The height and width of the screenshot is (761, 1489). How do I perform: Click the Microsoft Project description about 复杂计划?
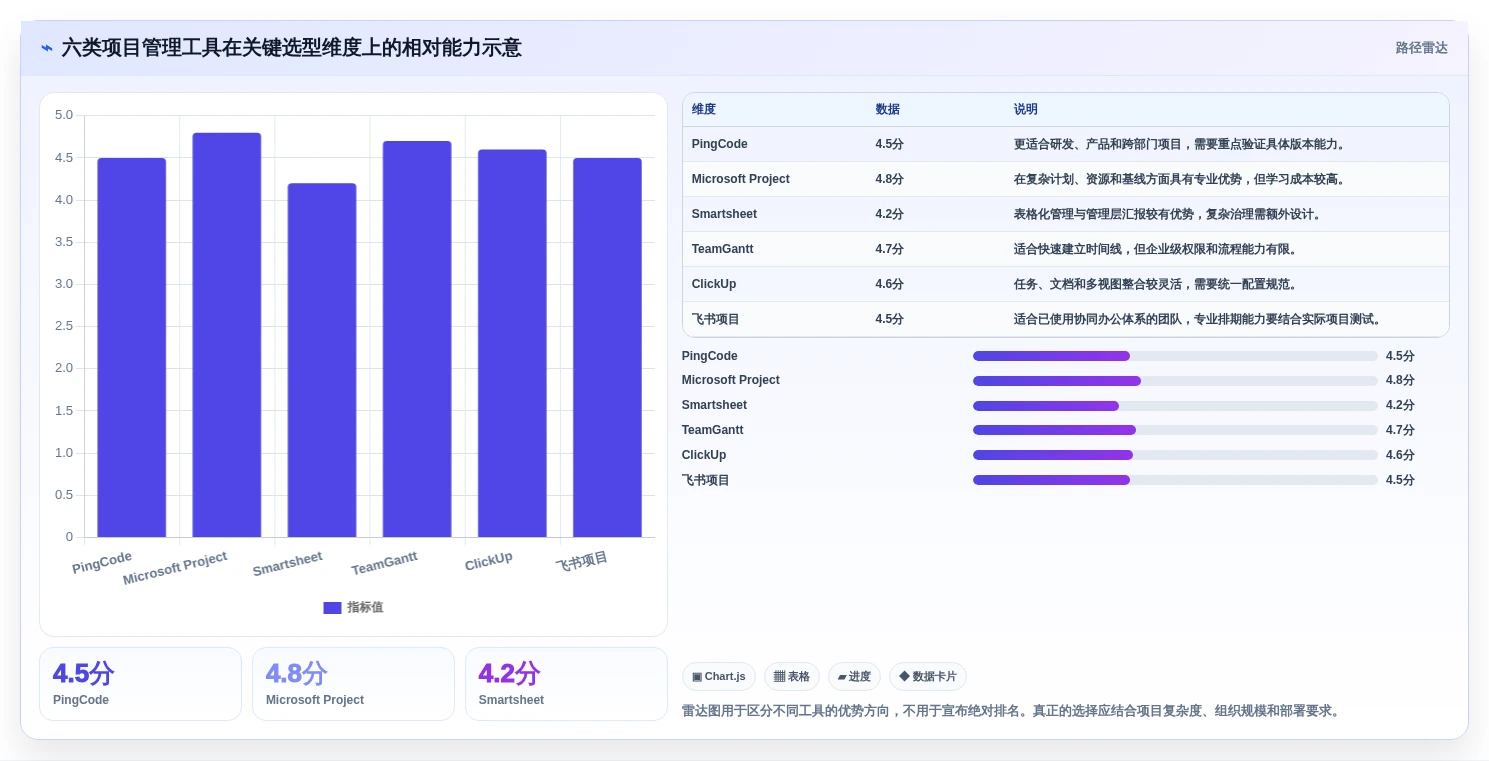[x=1180, y=179]
